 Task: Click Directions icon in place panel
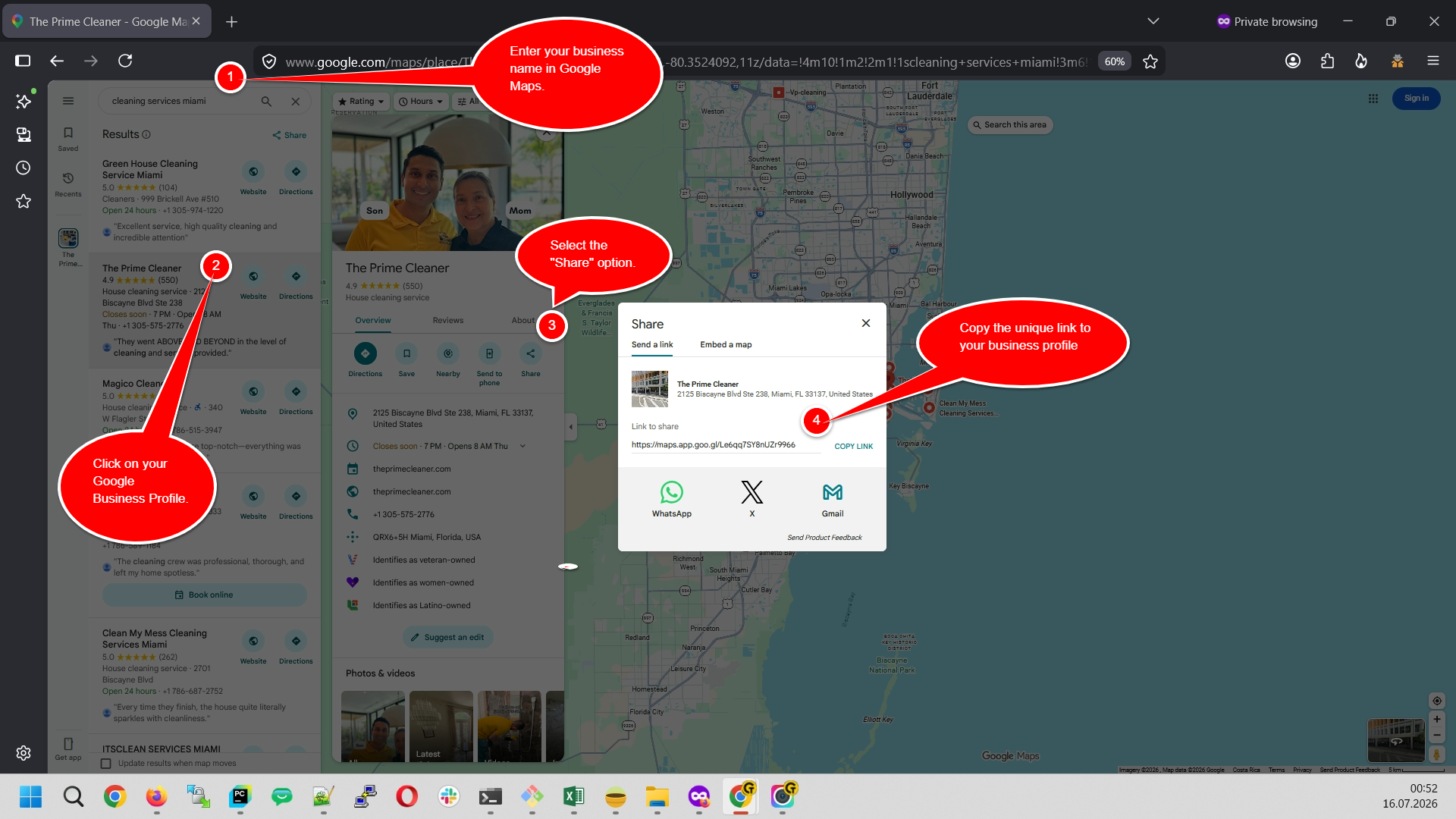pos(365,353)
